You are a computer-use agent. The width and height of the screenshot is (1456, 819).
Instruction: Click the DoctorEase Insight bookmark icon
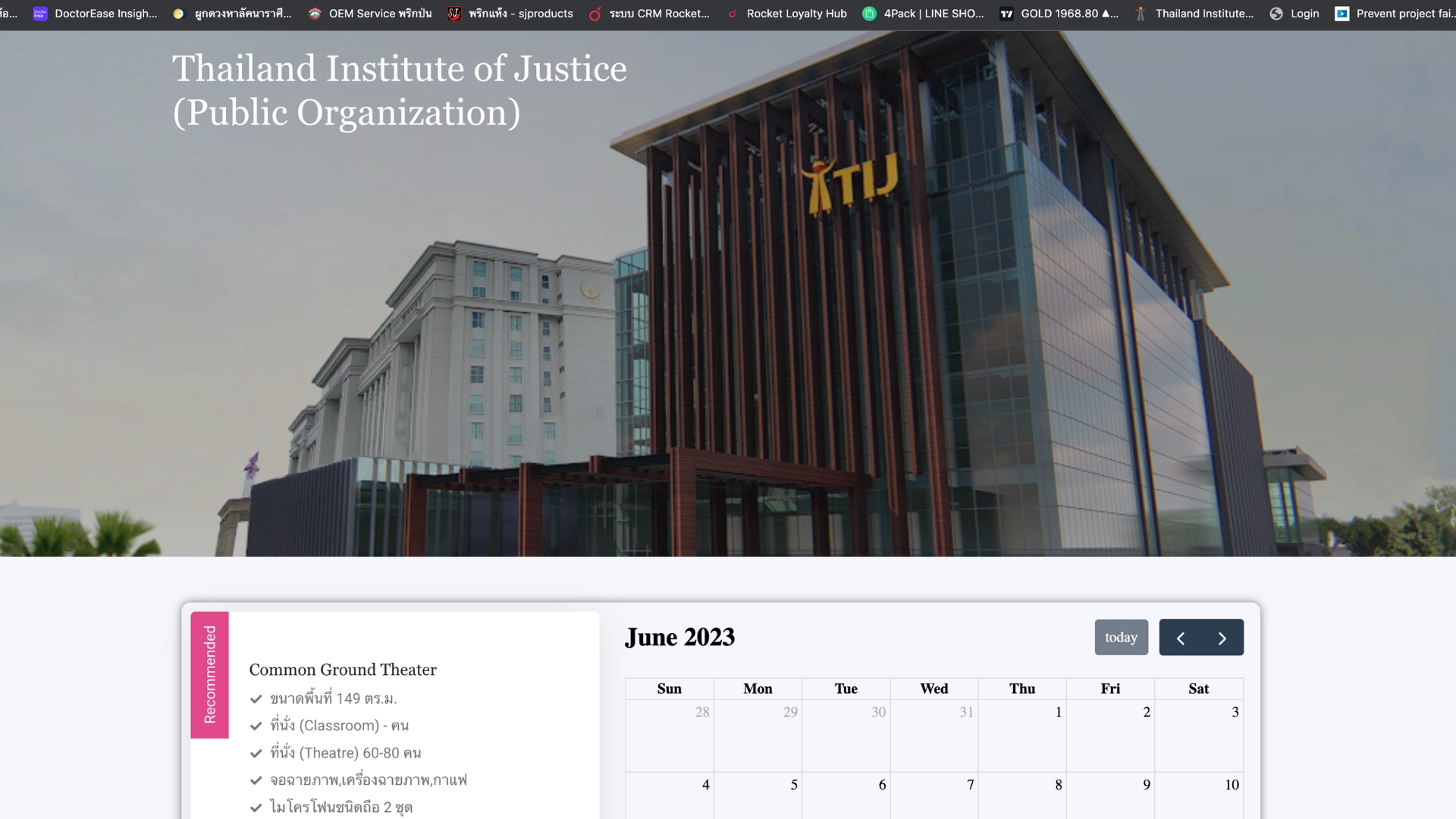pos(40,14)
